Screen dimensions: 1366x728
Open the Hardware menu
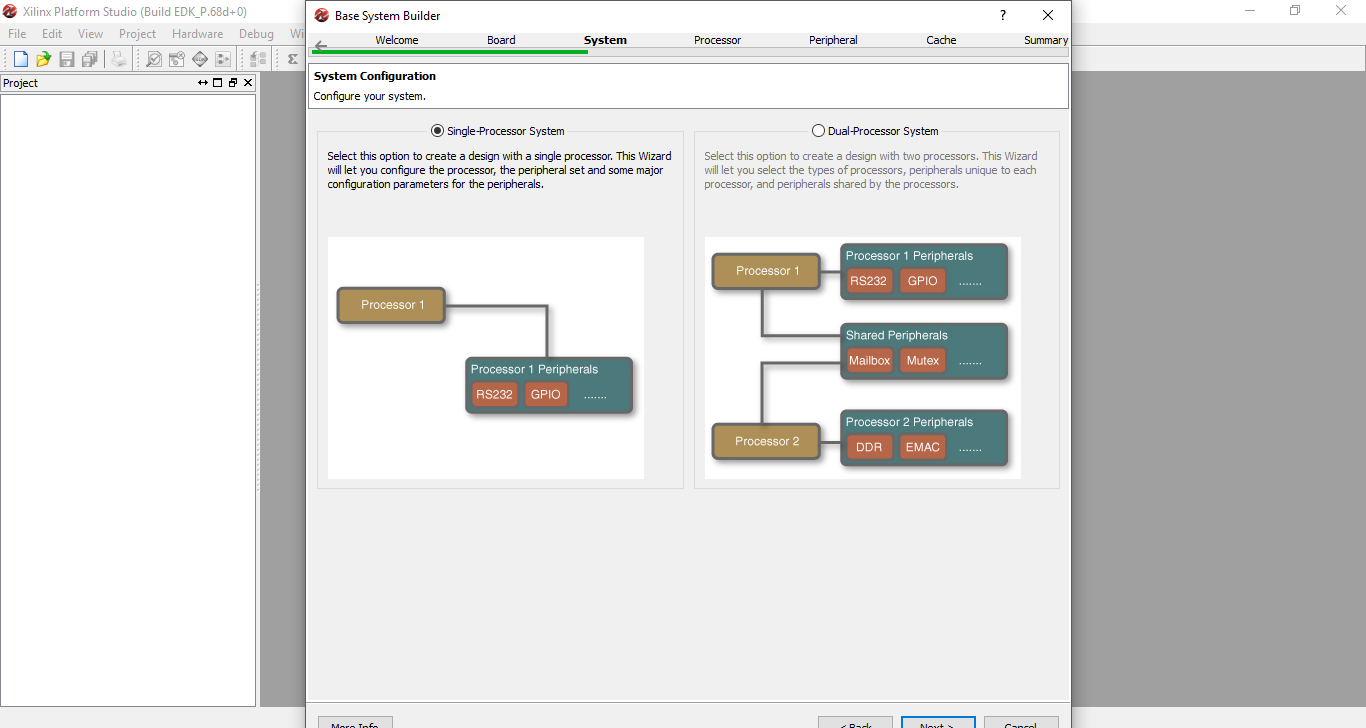click(x=197, y=34)
